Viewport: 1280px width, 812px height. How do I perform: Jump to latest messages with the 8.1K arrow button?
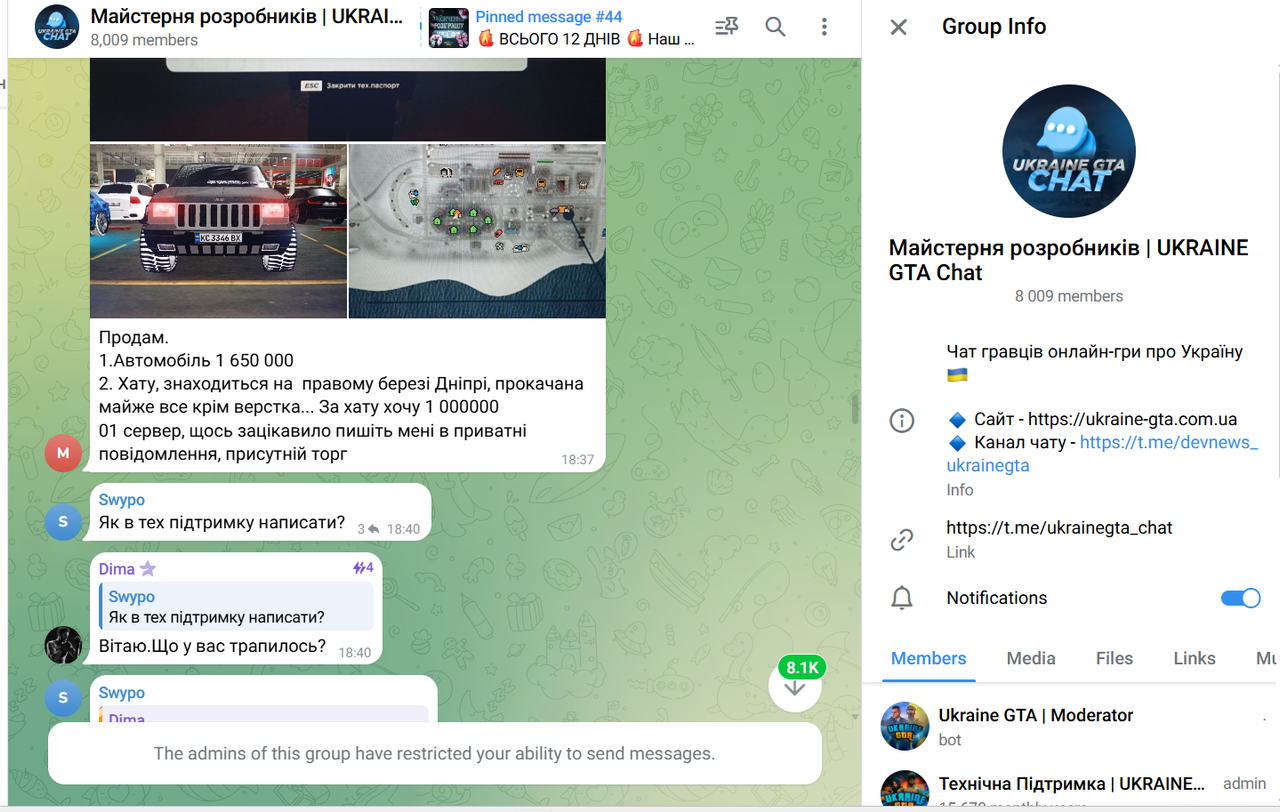click(x=795, y=684)
